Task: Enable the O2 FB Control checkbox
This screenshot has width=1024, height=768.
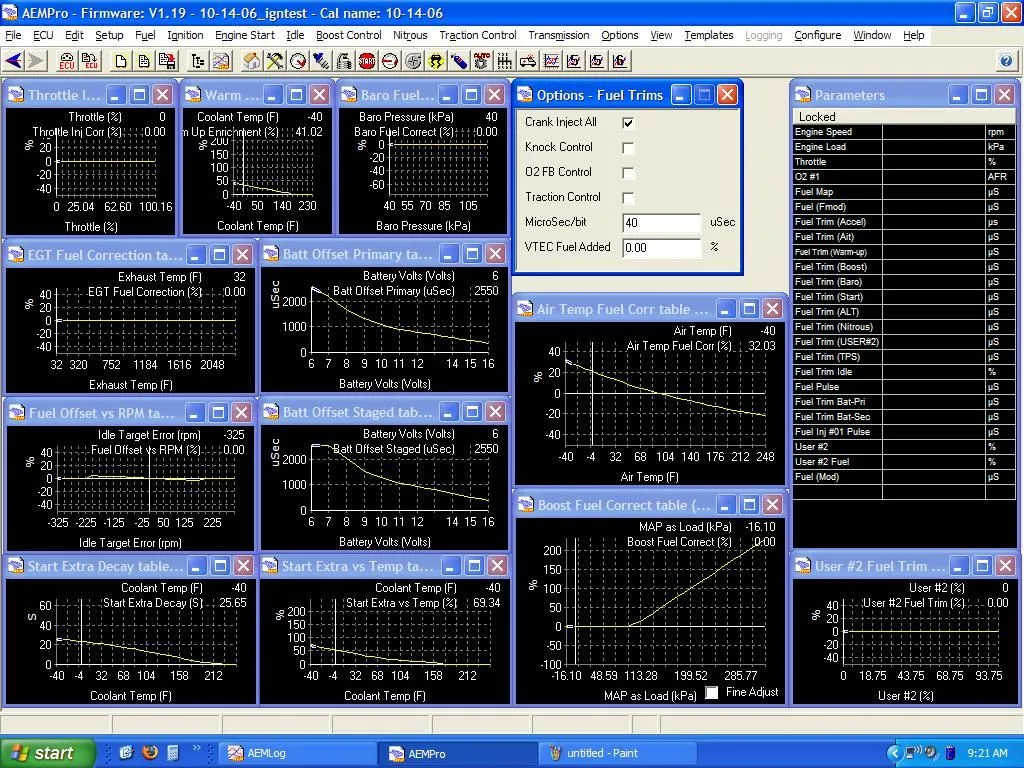Action: [628, 173]
